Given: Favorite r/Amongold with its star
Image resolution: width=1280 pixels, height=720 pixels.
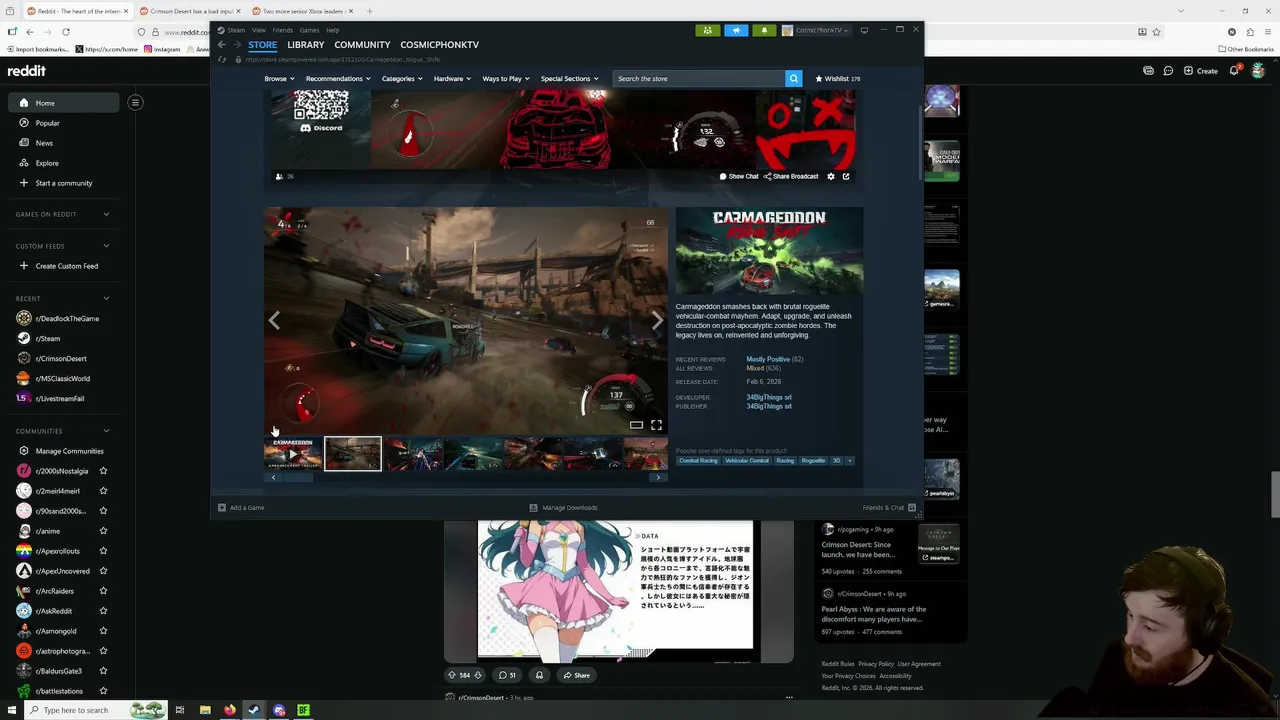Looking at the screenshot, I should [x=103, y=631].
